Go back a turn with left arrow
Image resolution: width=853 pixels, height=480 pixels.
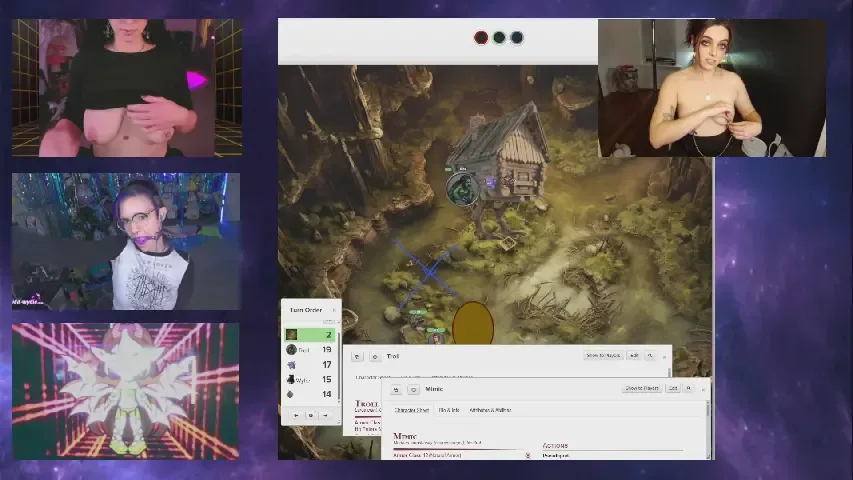(x=296, y=415)
